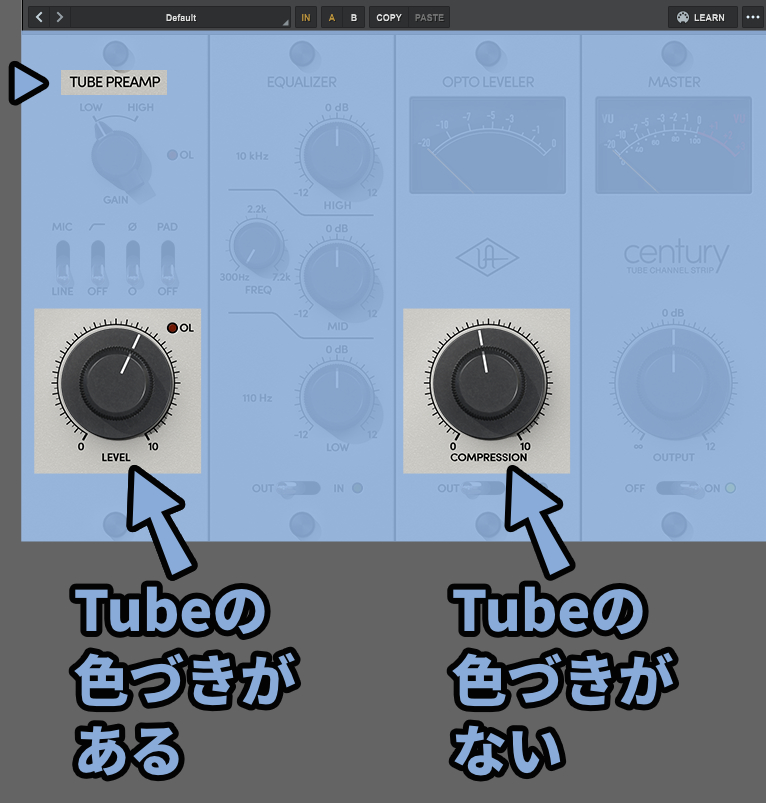The height and width of the screenshot is (803, 766).
Task: Go to previous preset arrow
Action: coord(39,17)
